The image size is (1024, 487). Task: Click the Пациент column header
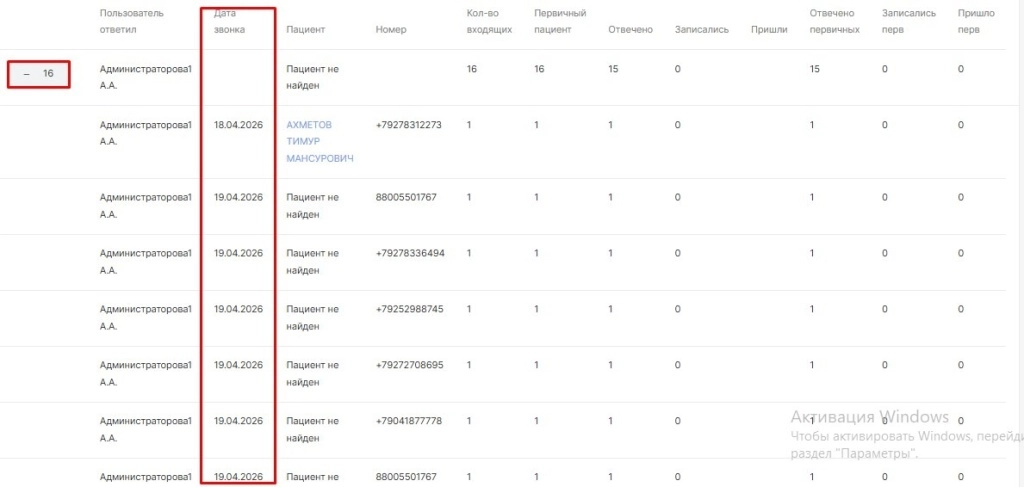305,30
